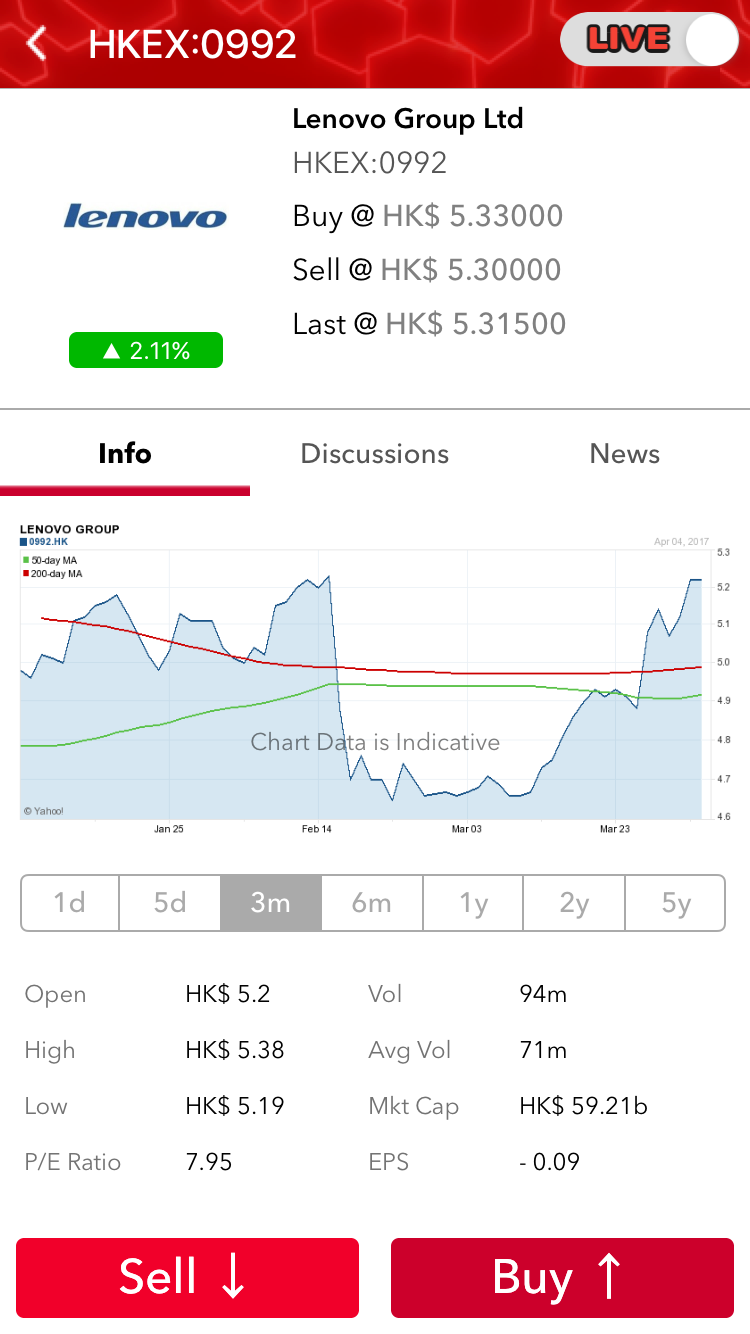Switch chart to 6m range

[x=372, y=903]
